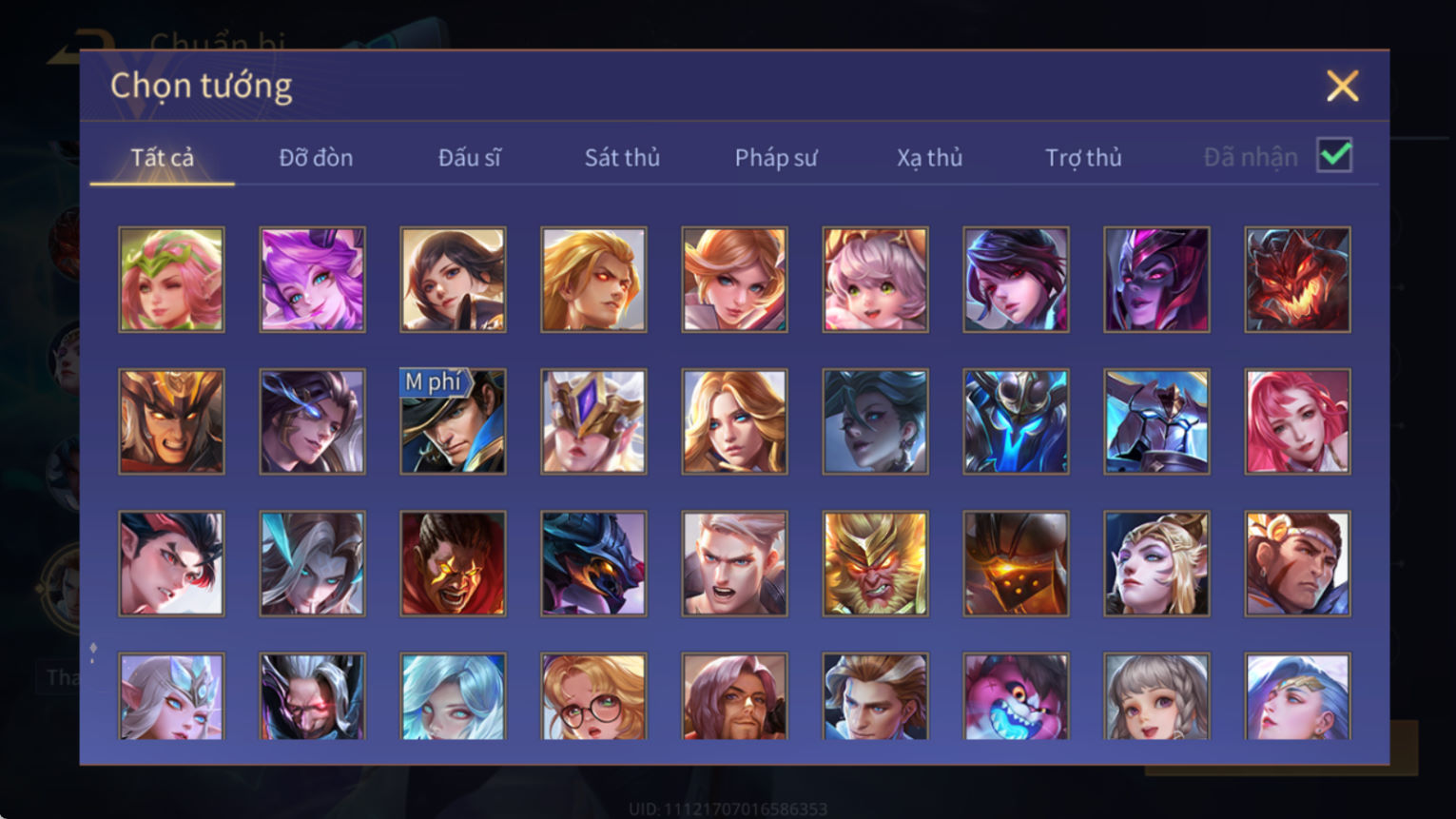This screenshot has width=1456, height=819.
Task: Open the "Sát thủ" tab
Action: 622,157
